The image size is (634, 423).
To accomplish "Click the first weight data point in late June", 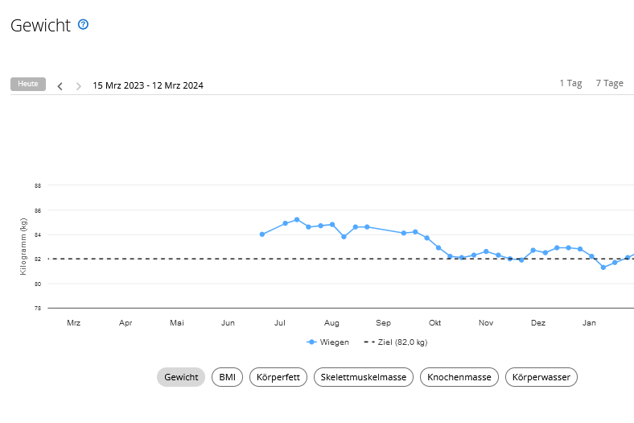I will (x=262, y=234).
